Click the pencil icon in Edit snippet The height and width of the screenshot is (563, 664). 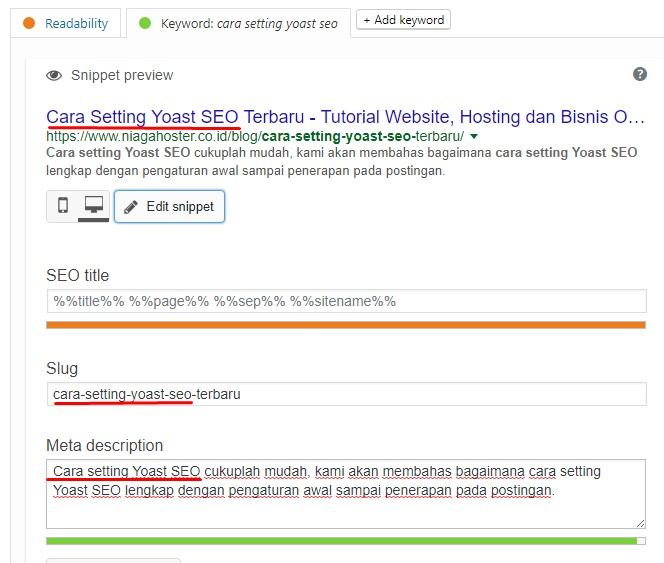(x=130, y=207)
